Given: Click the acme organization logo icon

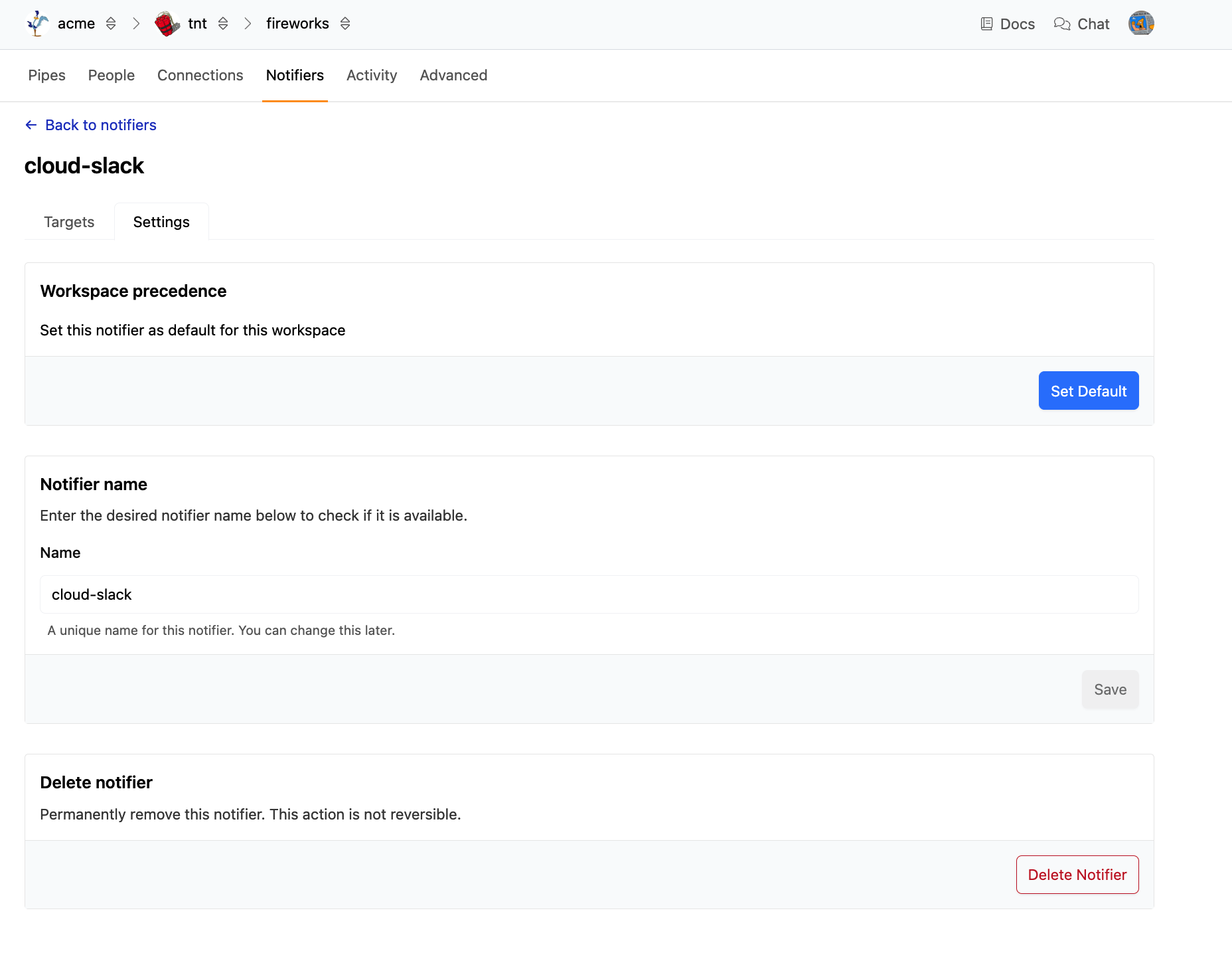Looking at the screenshot, I should tap(38, 24).
